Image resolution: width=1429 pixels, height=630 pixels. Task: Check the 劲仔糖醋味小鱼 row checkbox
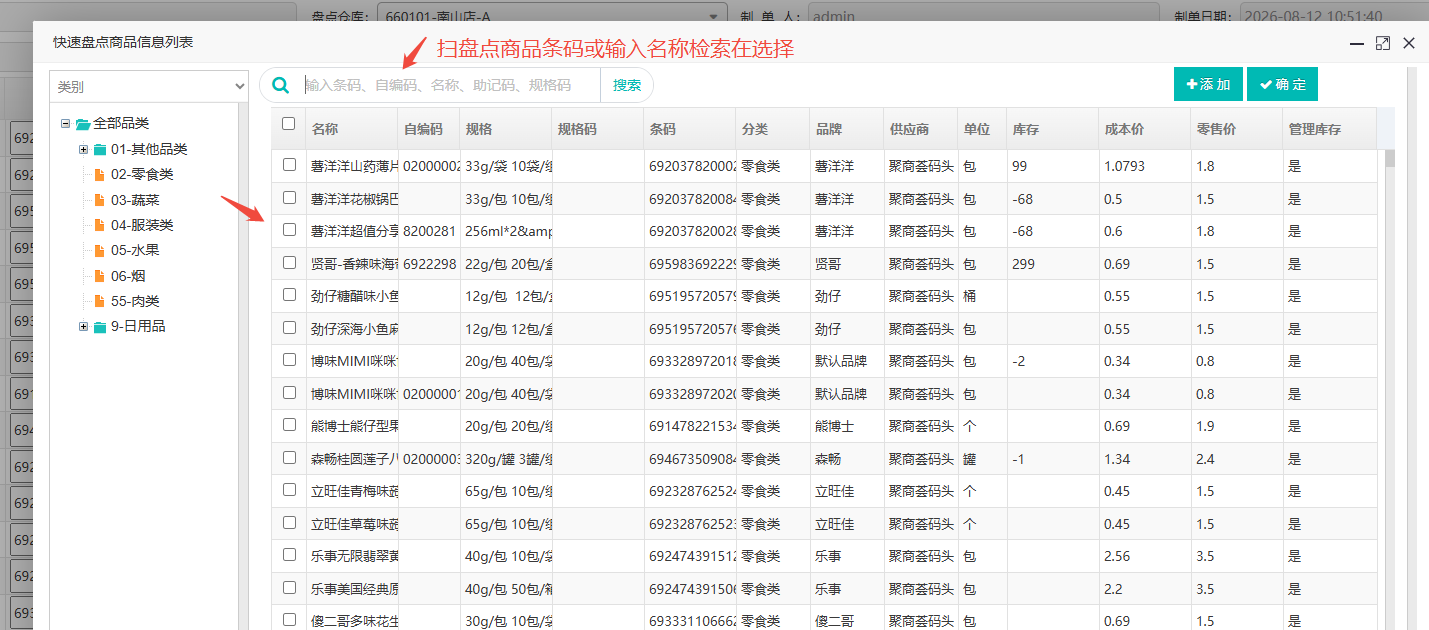coord(289,294)
